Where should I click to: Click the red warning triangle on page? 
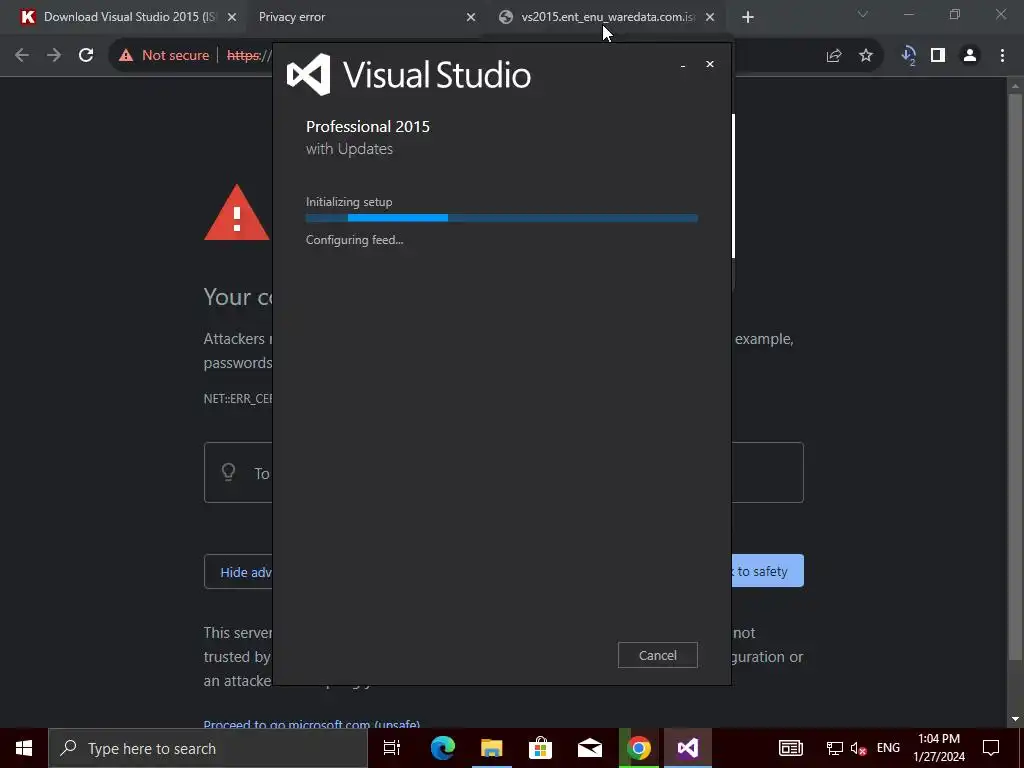coord(237,212)
